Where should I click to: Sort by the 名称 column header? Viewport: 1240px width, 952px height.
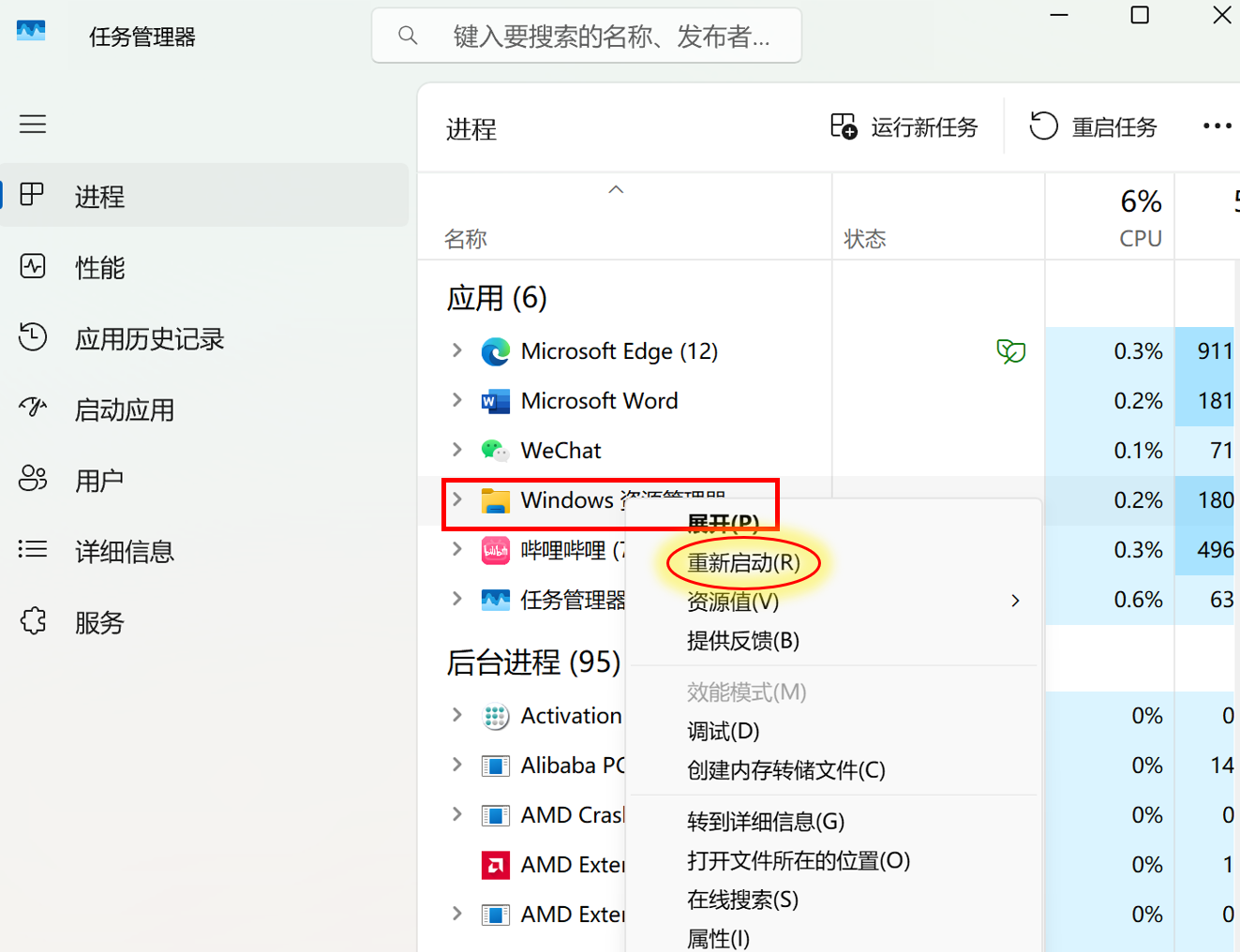pyautogui.click(x=466, y=239)
